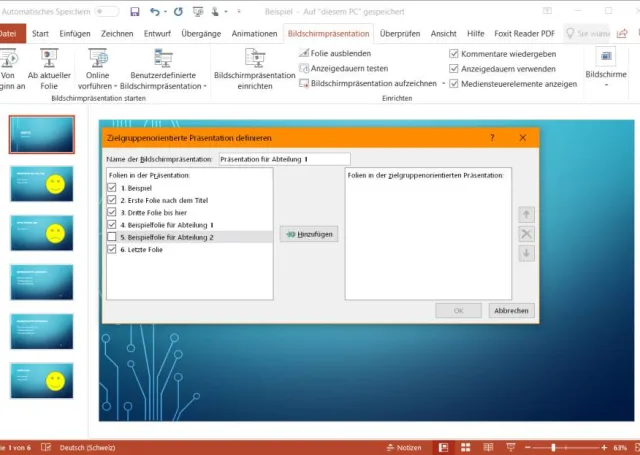Uncheck 6. Letzte Folie checkbox

[x=111, y=249]
